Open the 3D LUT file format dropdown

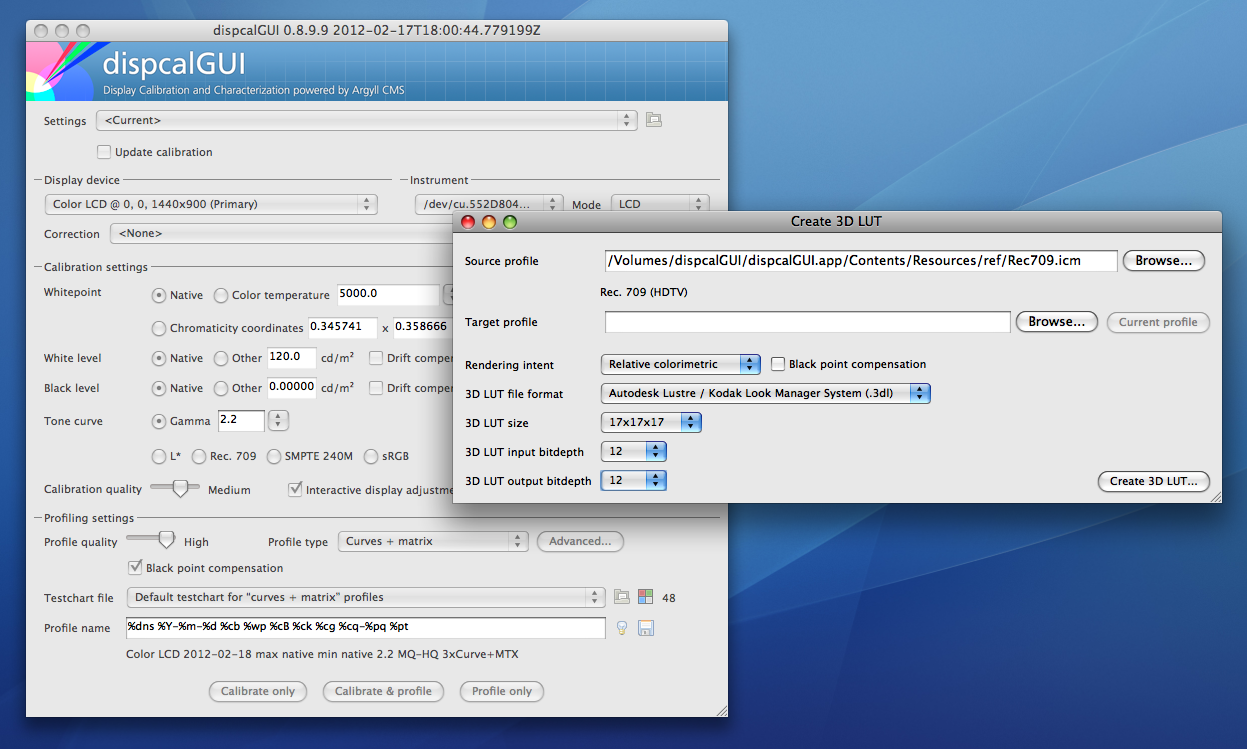coord(765,393)
